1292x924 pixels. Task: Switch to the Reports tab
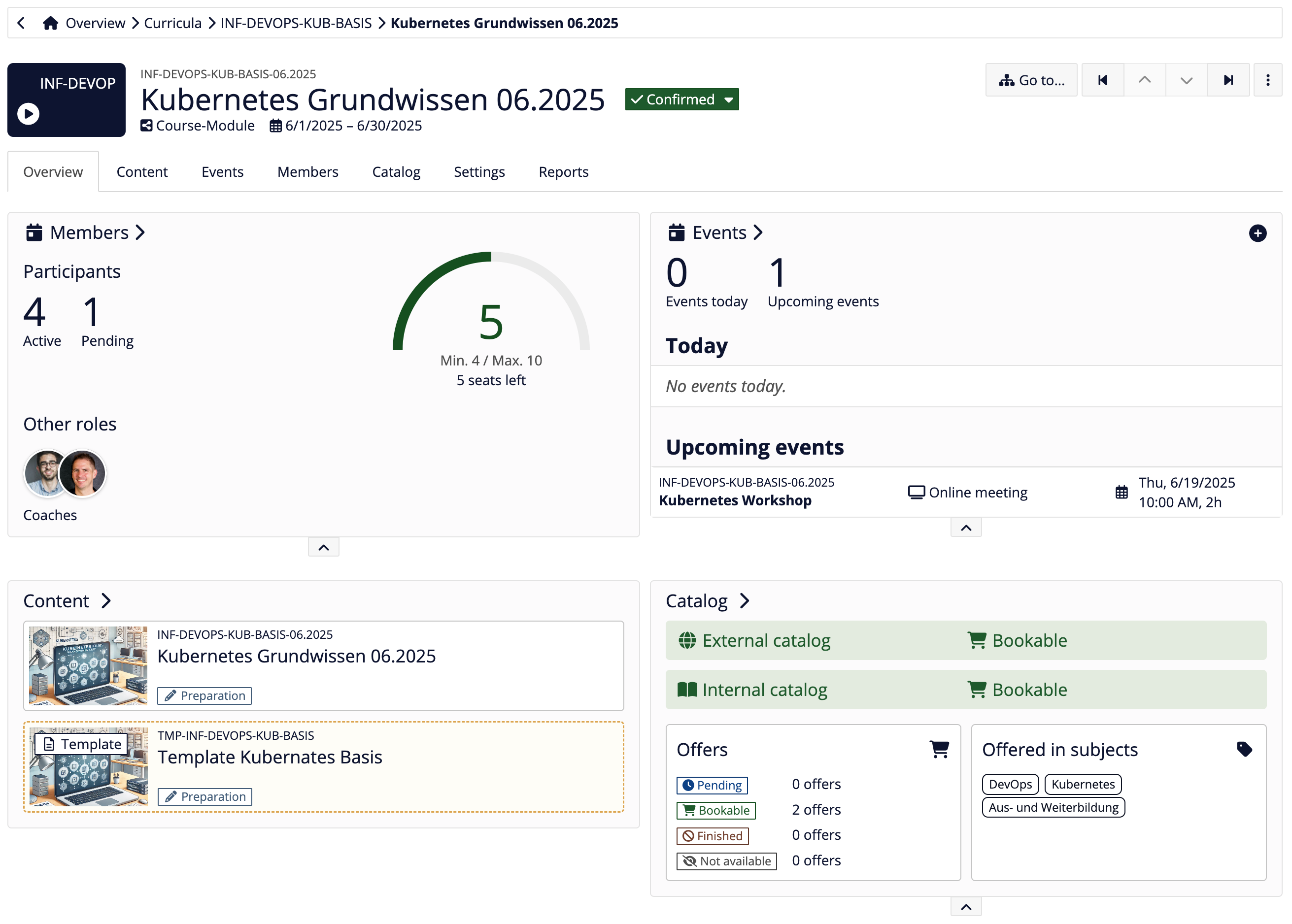563,172
